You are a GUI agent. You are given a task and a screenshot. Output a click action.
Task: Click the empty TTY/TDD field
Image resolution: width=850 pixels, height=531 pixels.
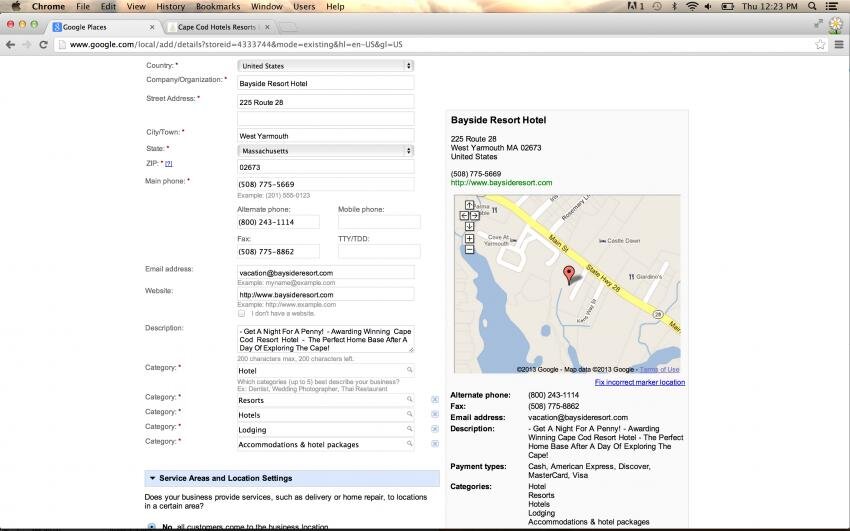[x=379, y=251]
